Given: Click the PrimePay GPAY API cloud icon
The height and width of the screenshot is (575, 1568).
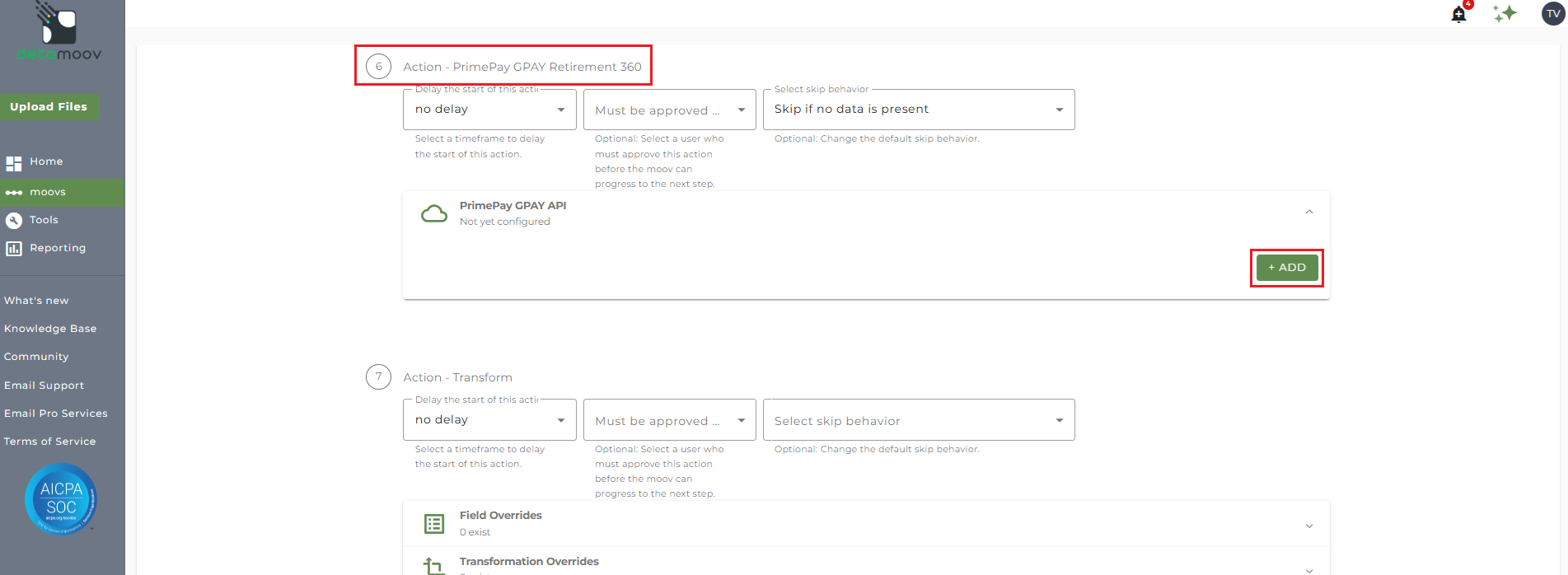Looking at the screenshot, I should click(434, 214).
